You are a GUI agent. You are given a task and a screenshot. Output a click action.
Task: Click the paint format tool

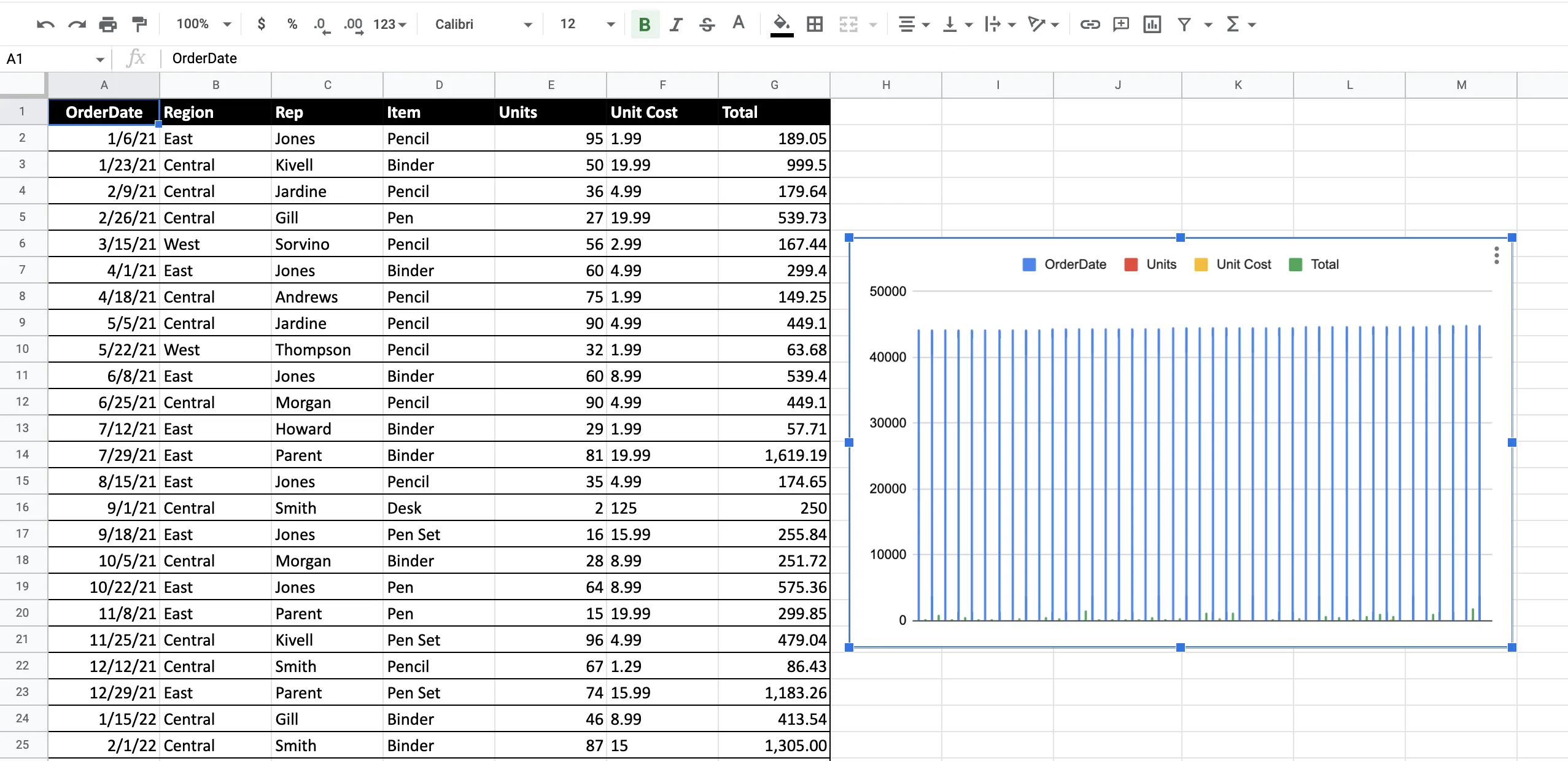tap(139, 24)
